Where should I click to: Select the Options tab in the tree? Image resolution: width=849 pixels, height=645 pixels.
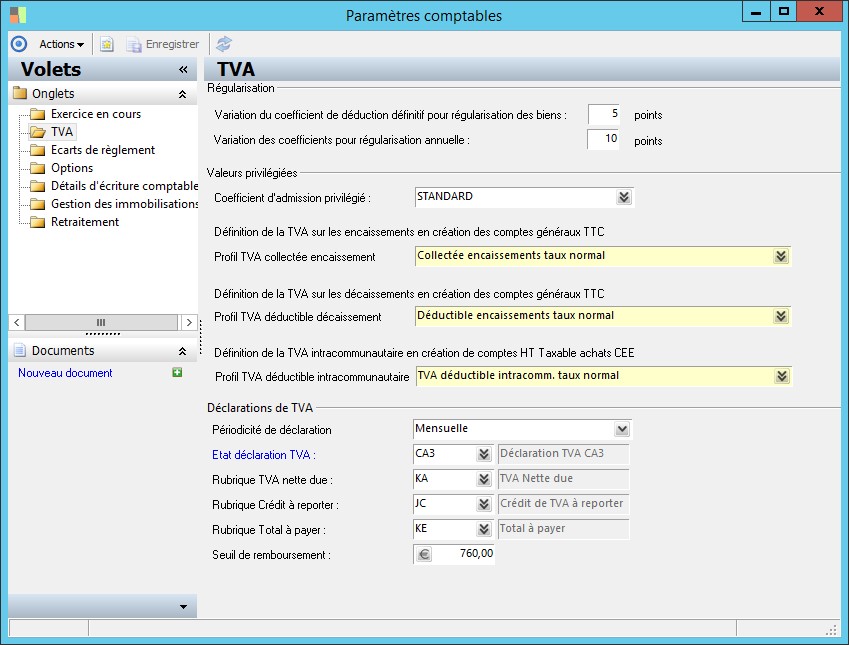pos(72,168)
